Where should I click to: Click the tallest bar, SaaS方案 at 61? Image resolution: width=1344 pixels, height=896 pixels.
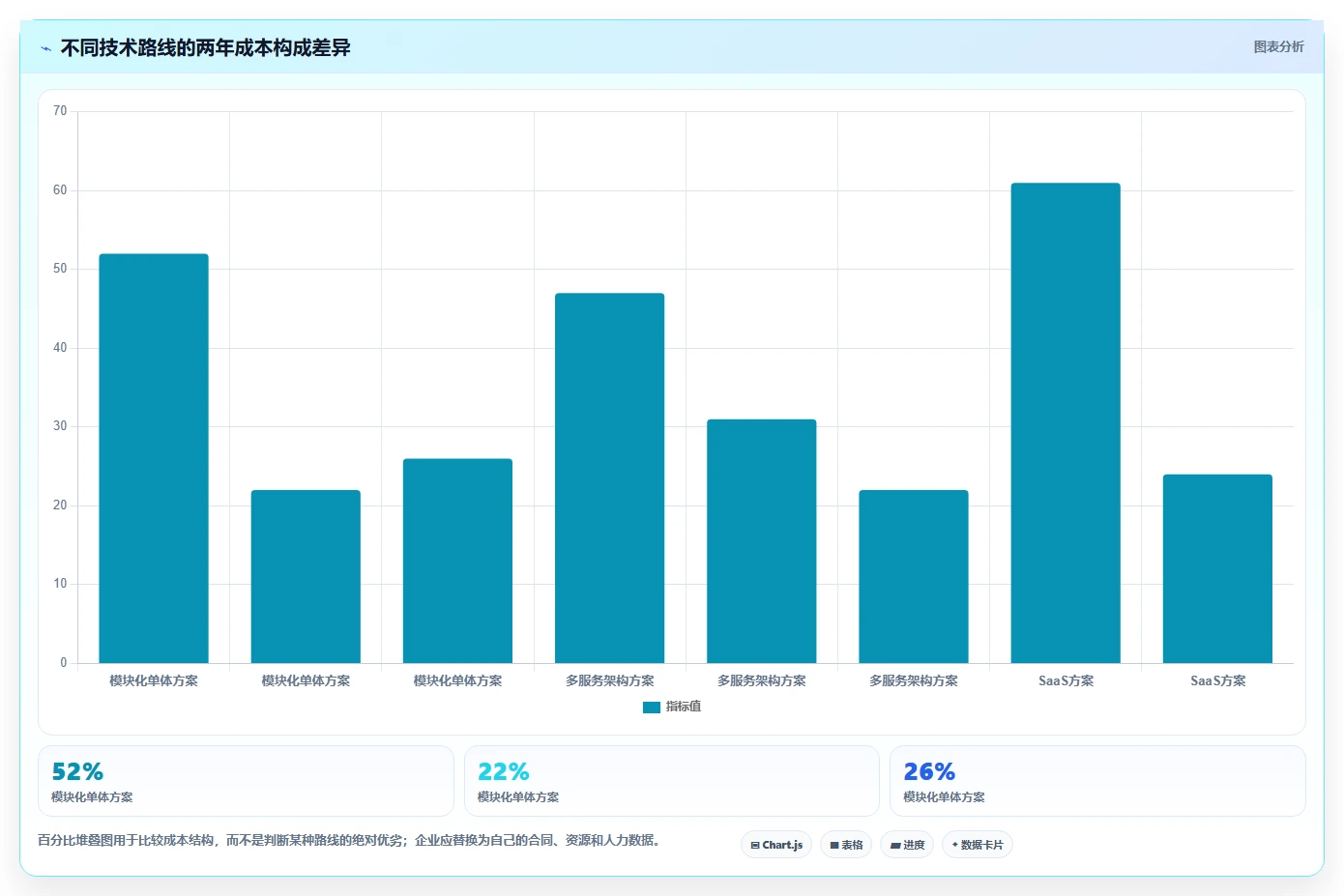(x=1066, y=423)
